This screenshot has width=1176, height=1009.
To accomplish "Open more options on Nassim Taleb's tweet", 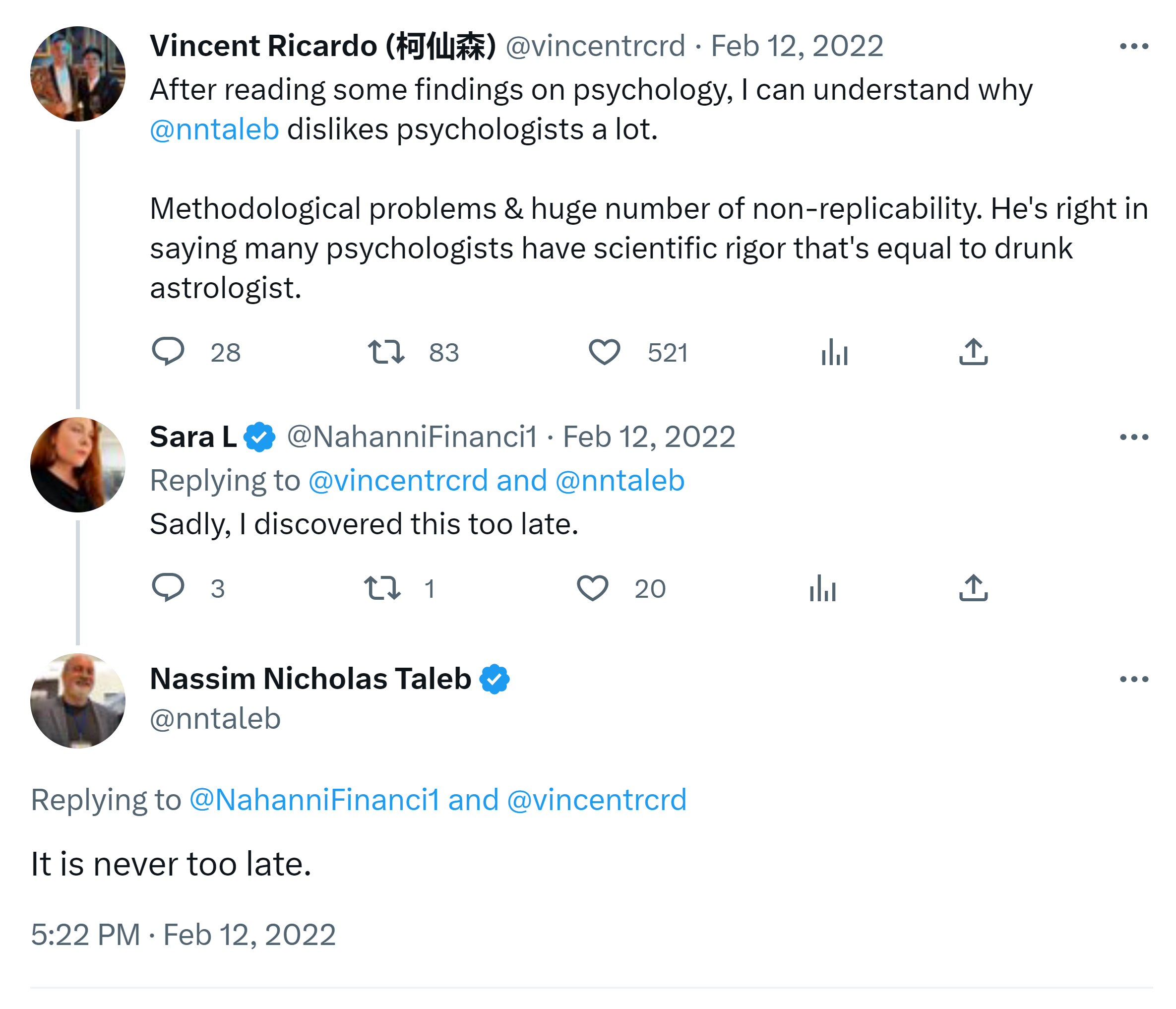I will click(1134, 679).
